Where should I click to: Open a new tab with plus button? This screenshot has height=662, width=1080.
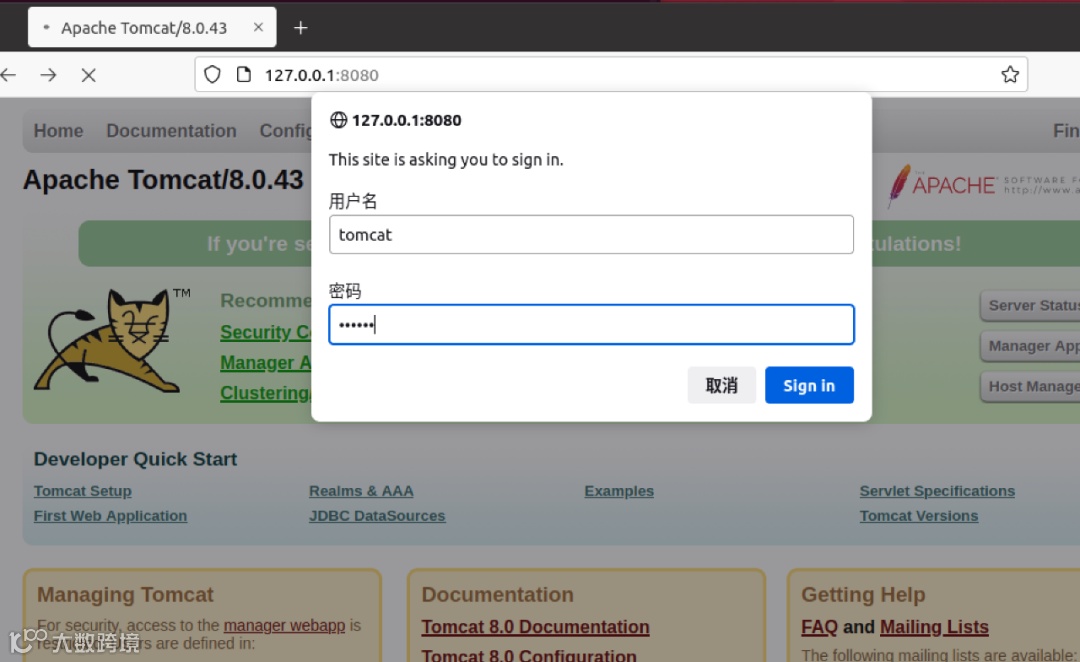click(x=300, y=28)
